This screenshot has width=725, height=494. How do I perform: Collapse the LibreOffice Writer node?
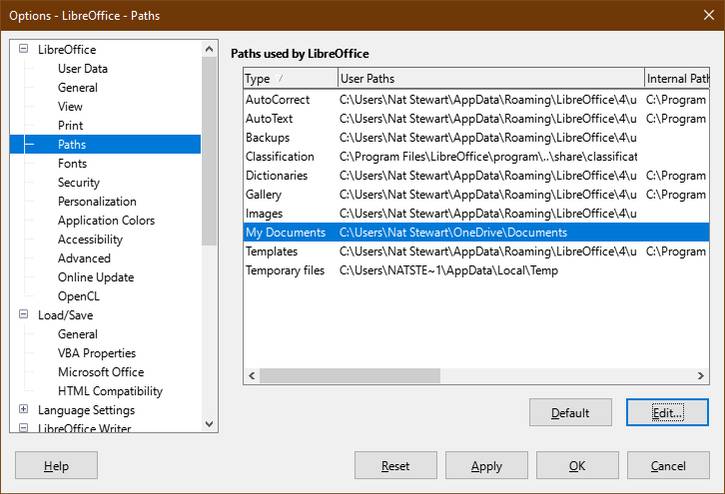click(23, 427)
